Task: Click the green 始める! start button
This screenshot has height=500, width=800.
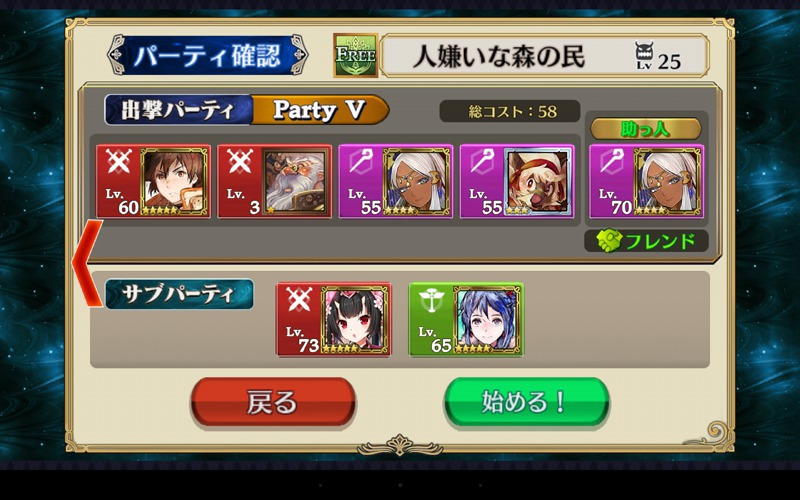Action: click(x=527, y=402)
